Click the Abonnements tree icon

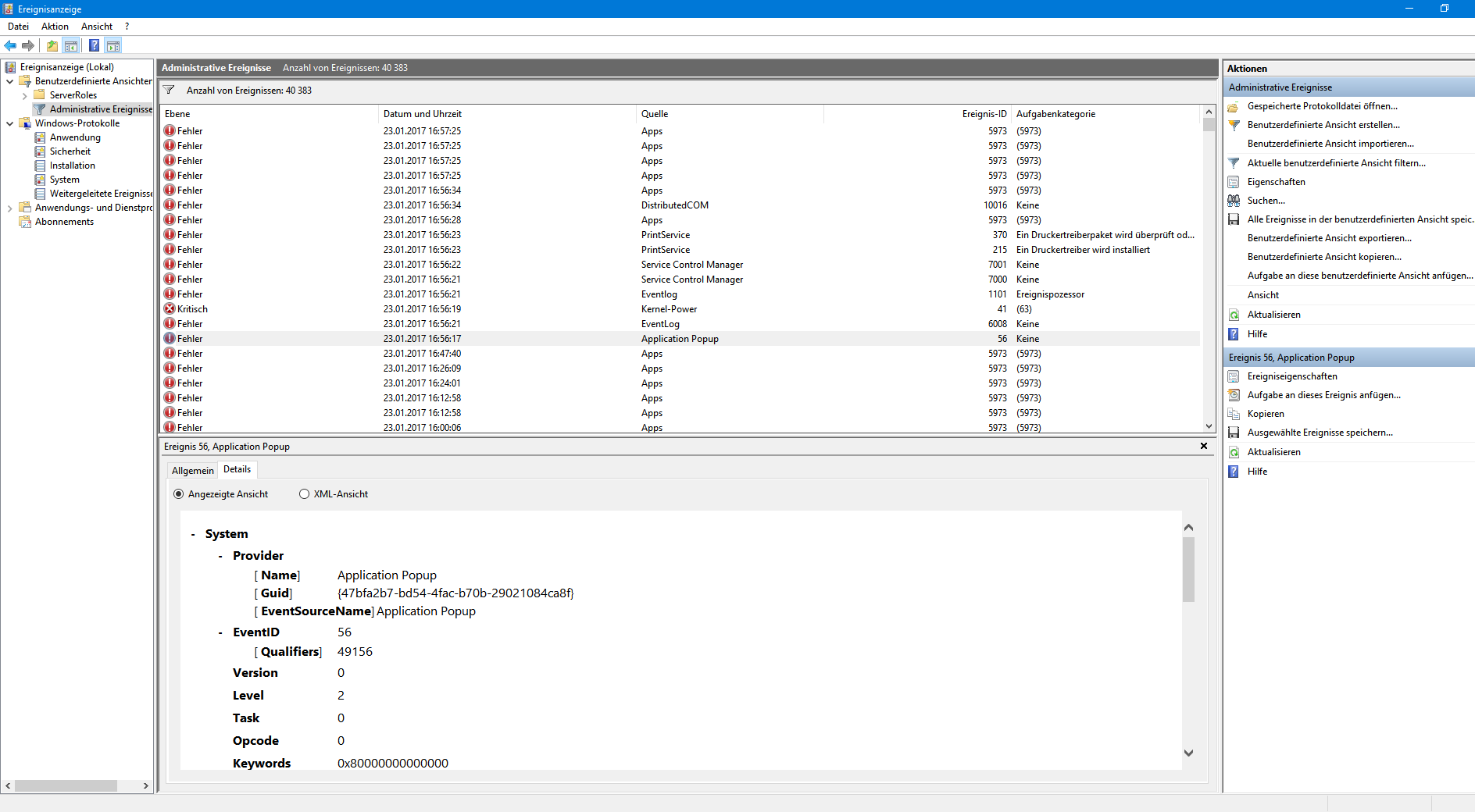coord(25,222)
